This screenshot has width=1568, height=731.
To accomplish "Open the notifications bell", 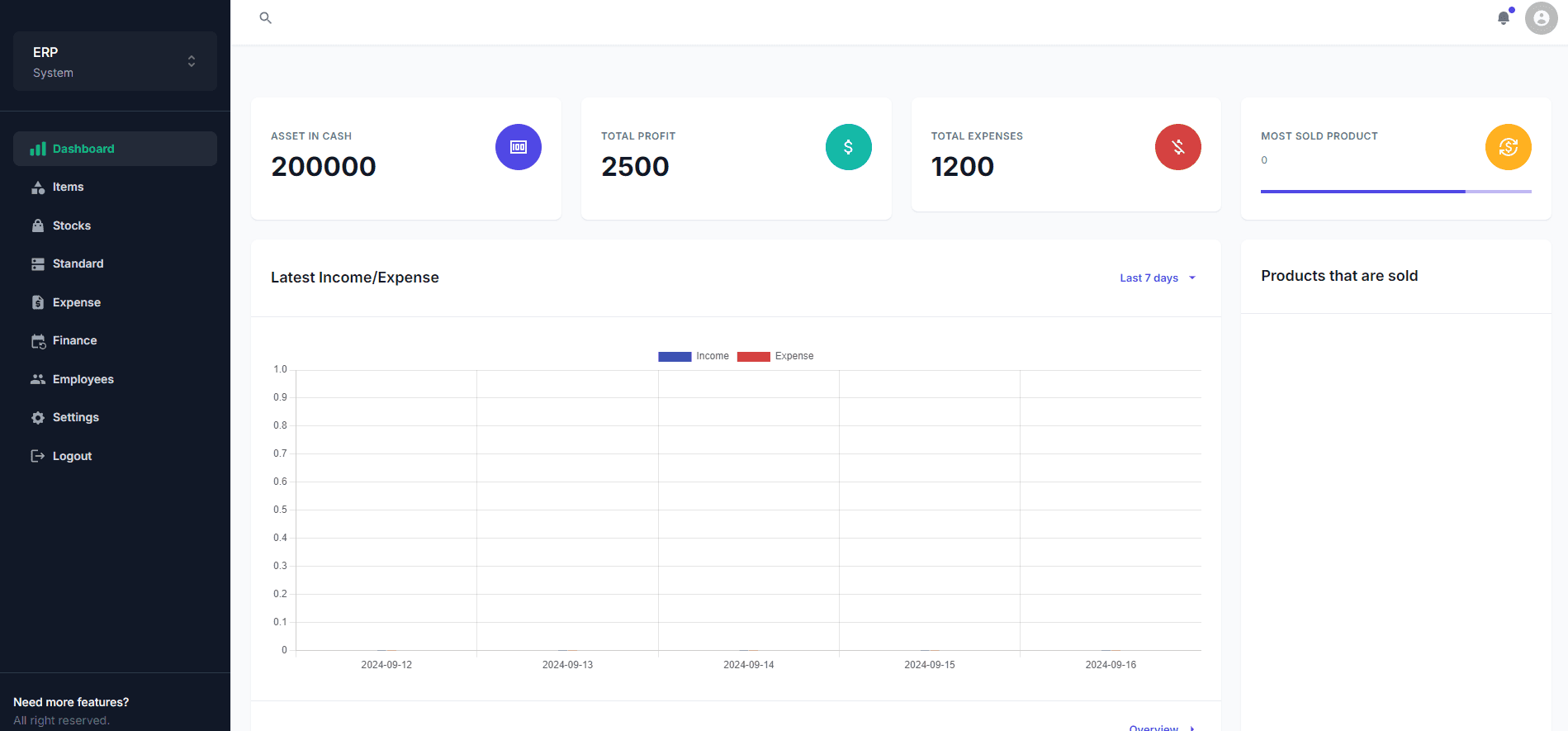I will [1504, 17].
